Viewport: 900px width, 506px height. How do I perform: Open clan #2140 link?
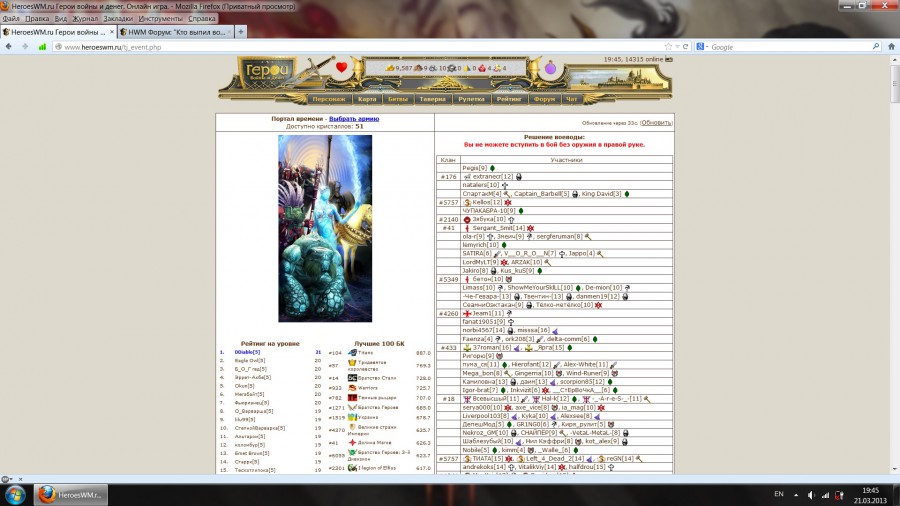click(448, 220)
